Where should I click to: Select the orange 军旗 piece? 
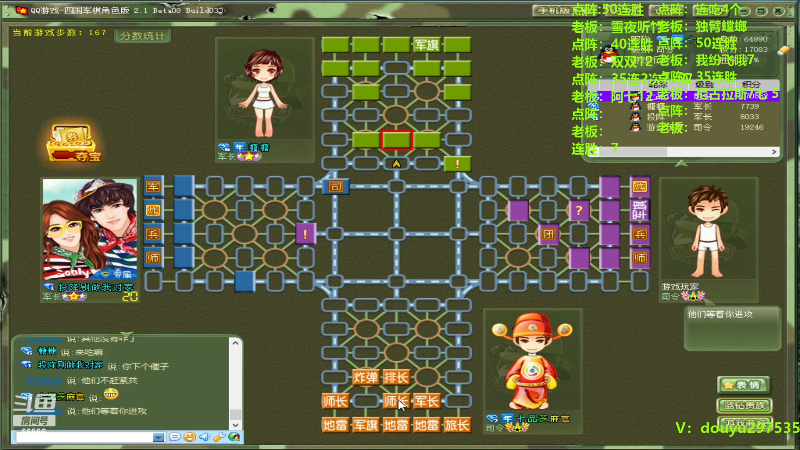coord(366,425)
